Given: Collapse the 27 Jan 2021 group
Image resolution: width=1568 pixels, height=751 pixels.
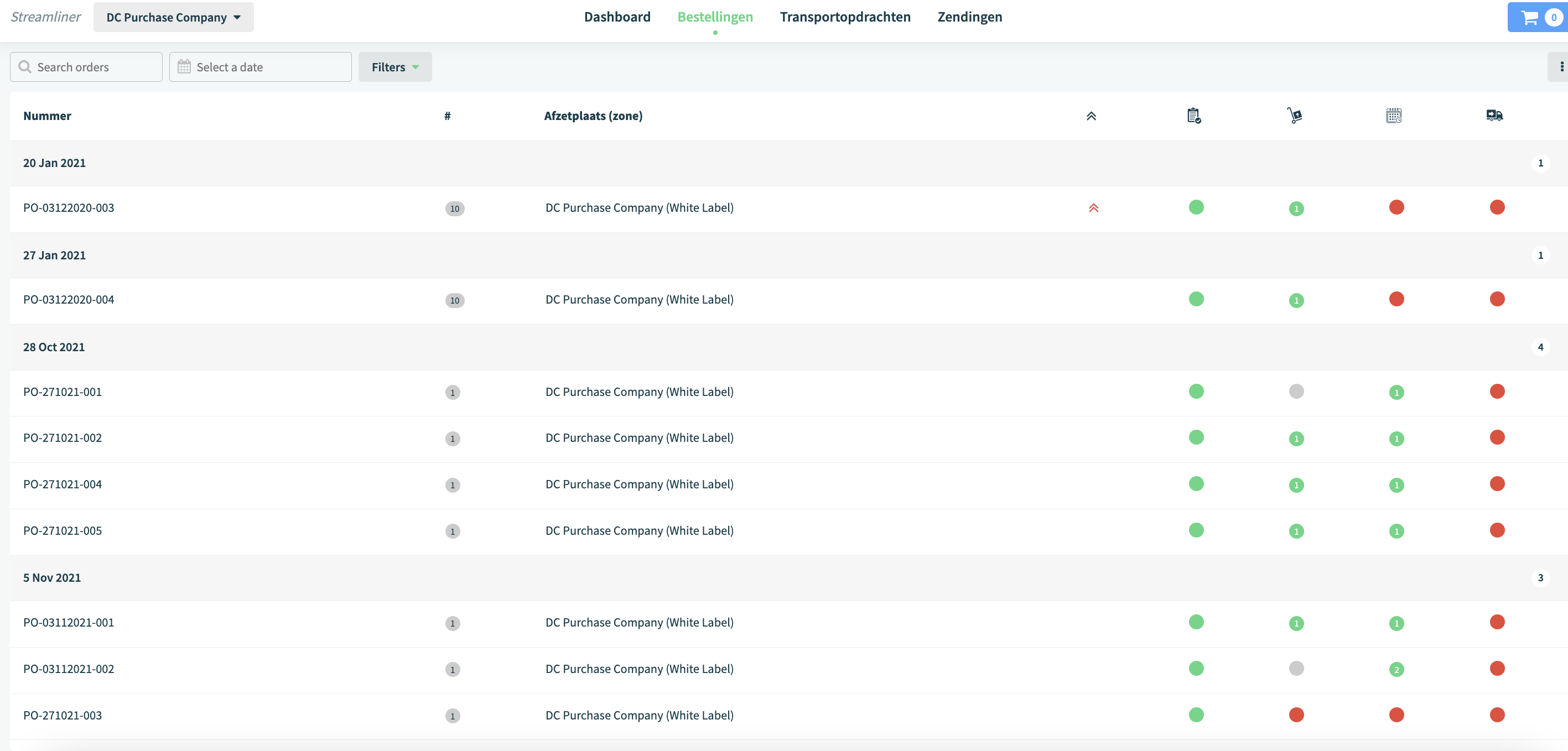Looking at the screenshot, I should pos(788,255).
